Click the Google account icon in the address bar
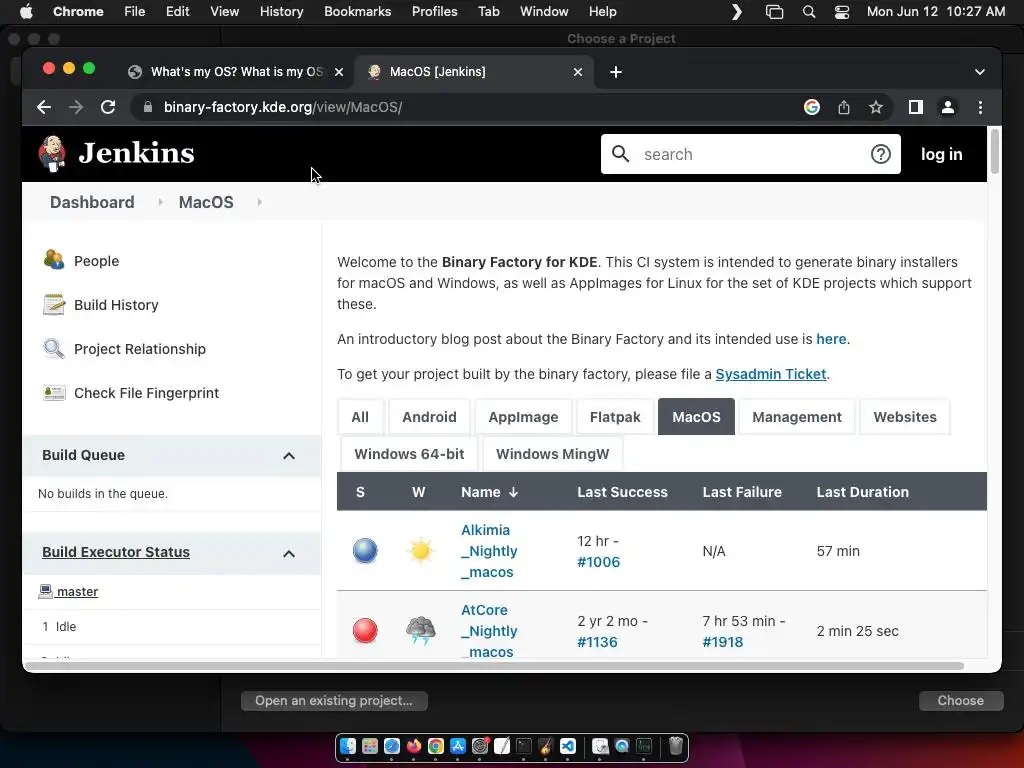The height and width of the screenshot is (768, 1024). coord(812,107)
